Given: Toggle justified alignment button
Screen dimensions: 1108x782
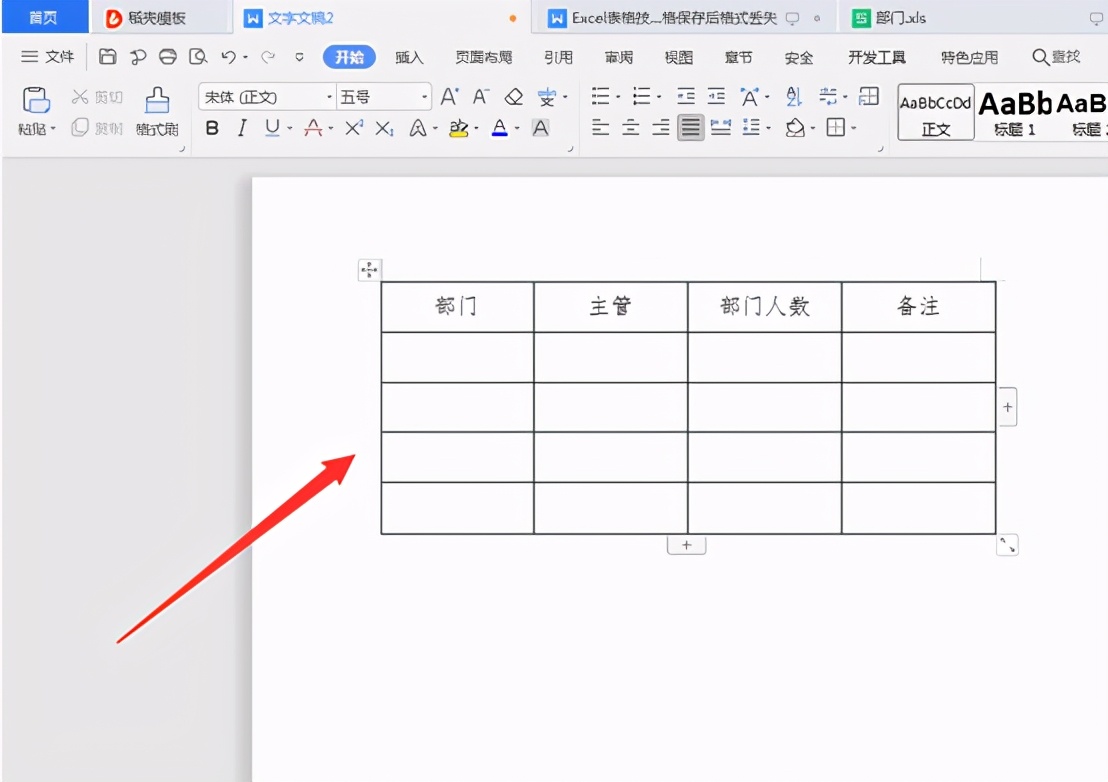Looking at the screenshot, I should (x=690, y=128).
